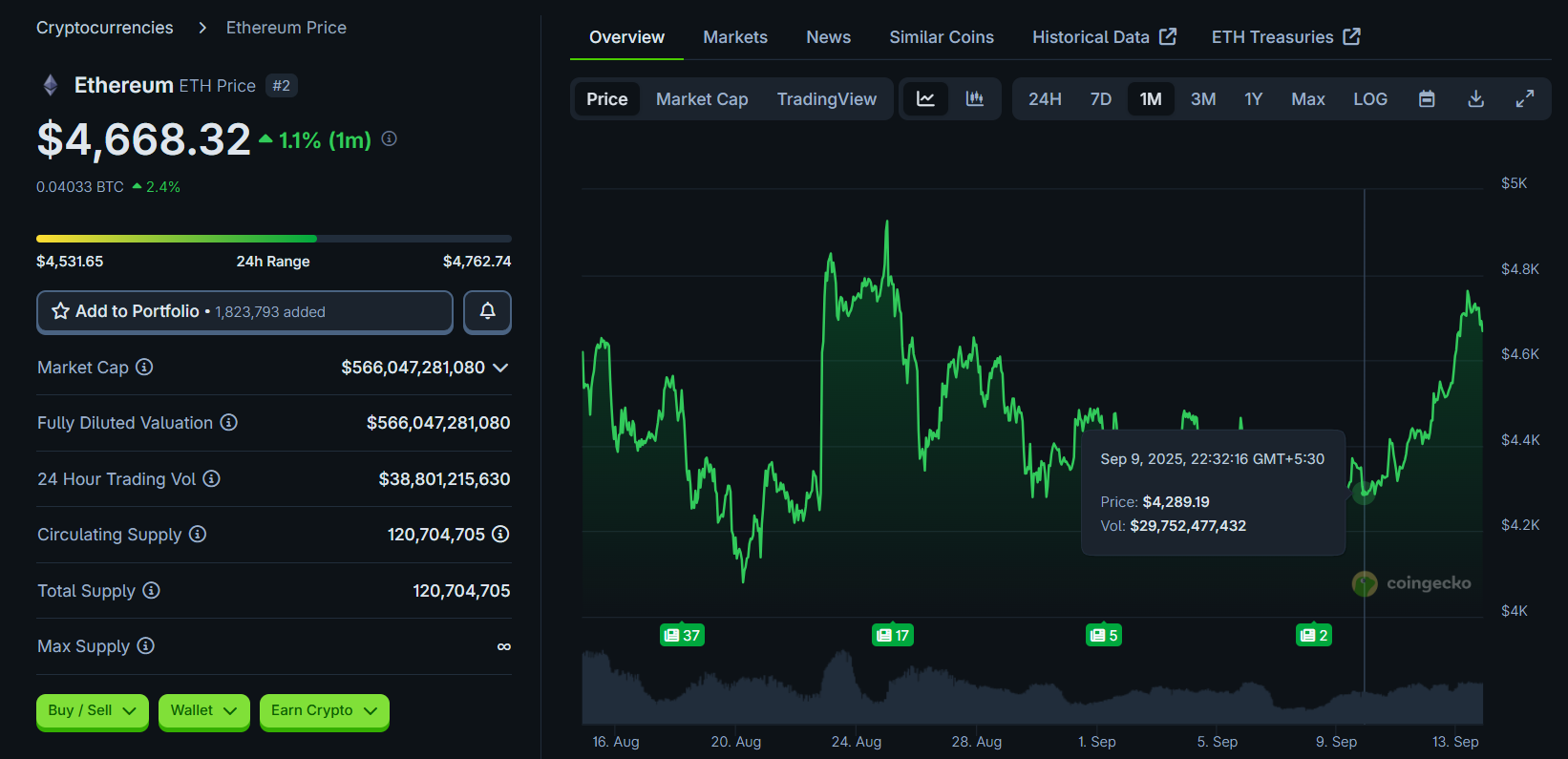1568x759 pixels.
Task: Open the Historical Data tab
Action: [1104, 37]
